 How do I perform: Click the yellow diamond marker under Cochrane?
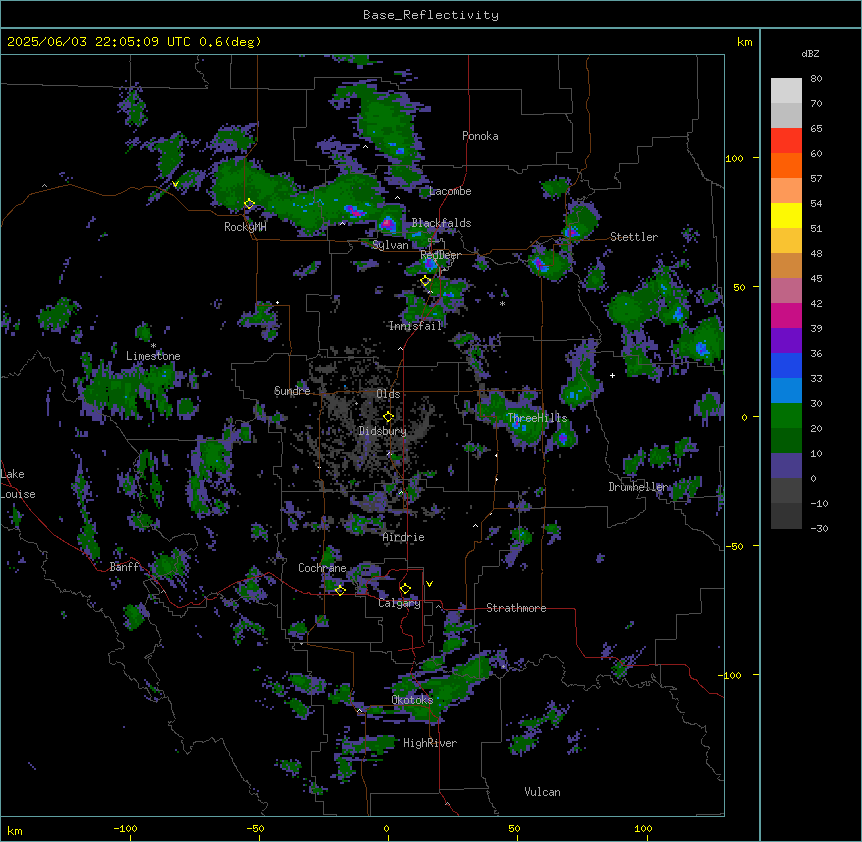tap(340, 590)
